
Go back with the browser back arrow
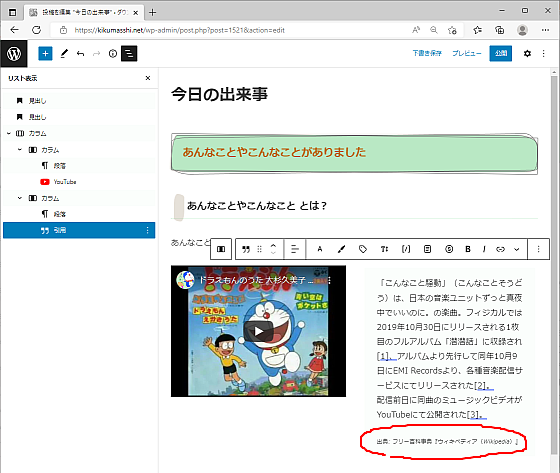[14, 30]
